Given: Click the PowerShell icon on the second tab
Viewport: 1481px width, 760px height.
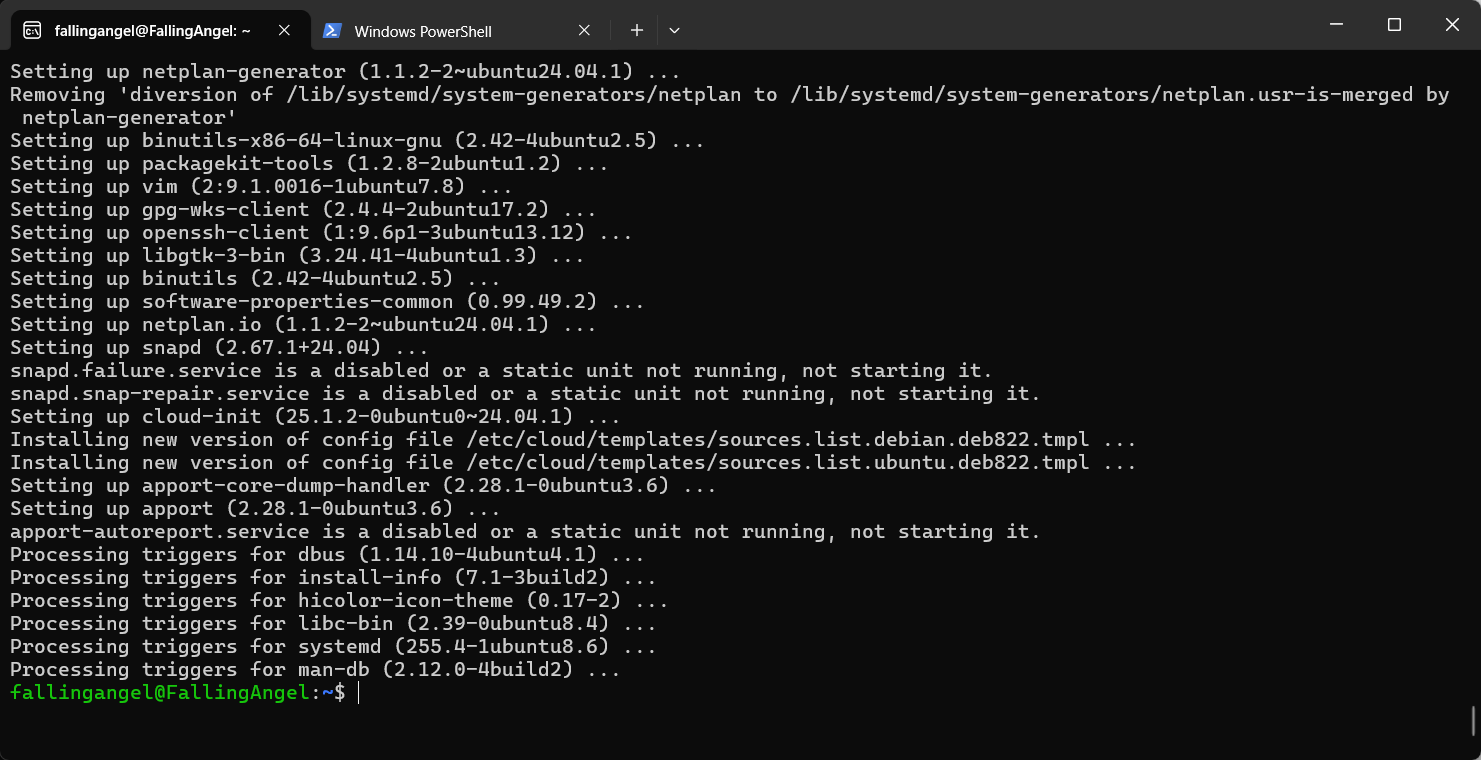Looking at the screenshot, I should (332, 31).
